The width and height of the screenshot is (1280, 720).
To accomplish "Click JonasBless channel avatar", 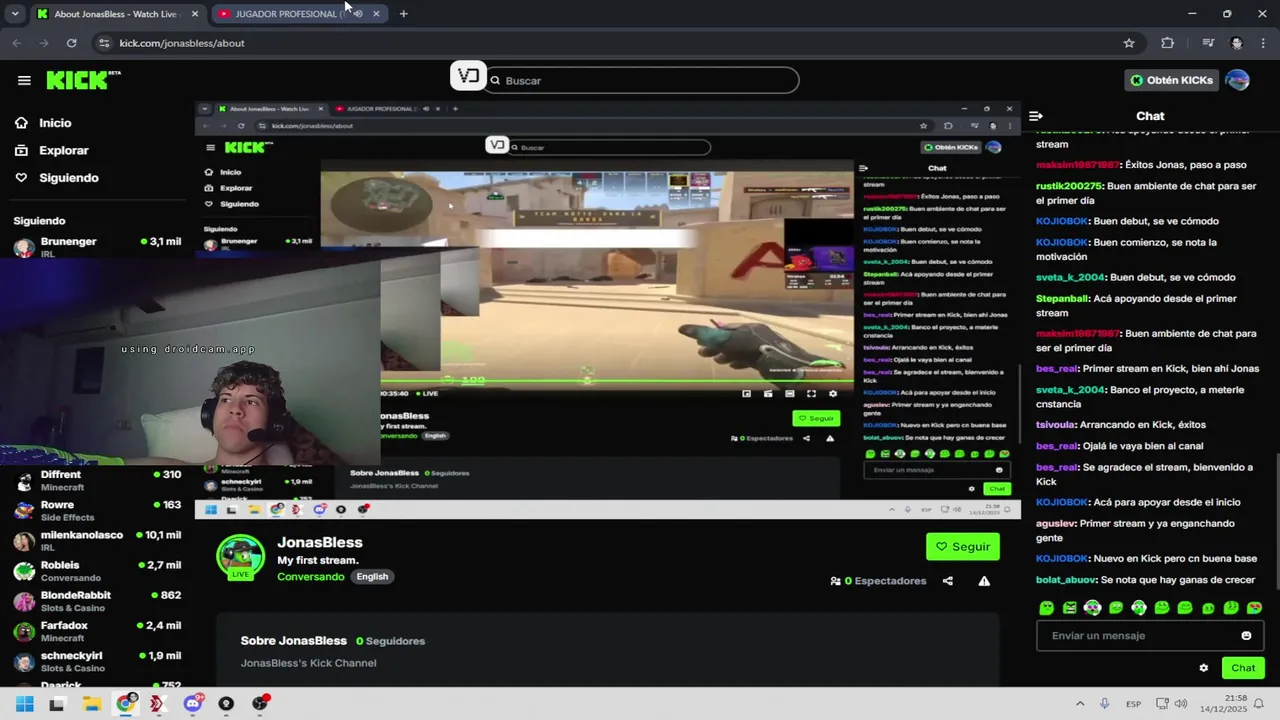I will click(x=240, y=557).
